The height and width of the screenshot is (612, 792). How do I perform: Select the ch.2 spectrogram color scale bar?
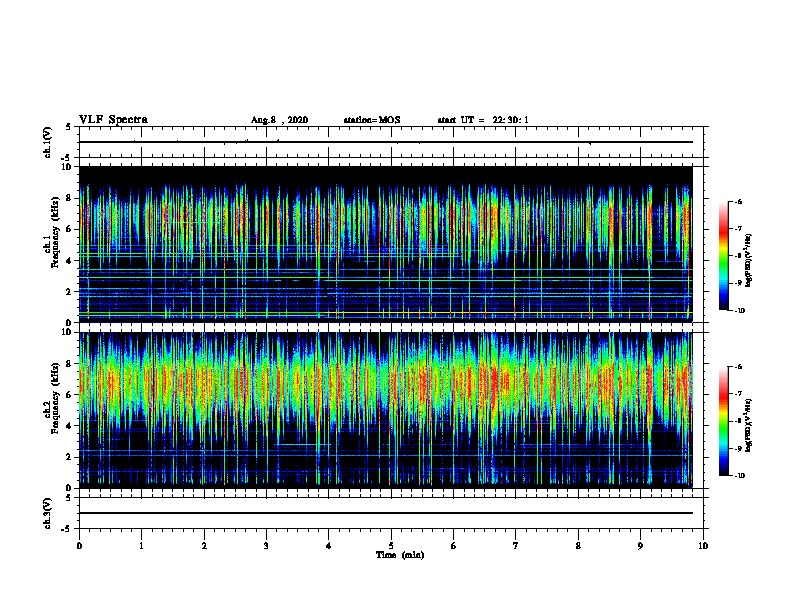(x=723, y=421)
